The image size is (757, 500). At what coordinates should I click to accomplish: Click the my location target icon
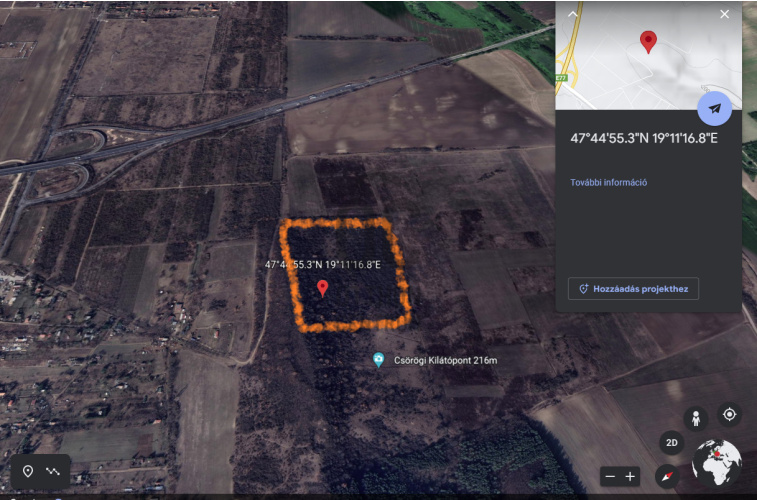[x=729, y=414]
